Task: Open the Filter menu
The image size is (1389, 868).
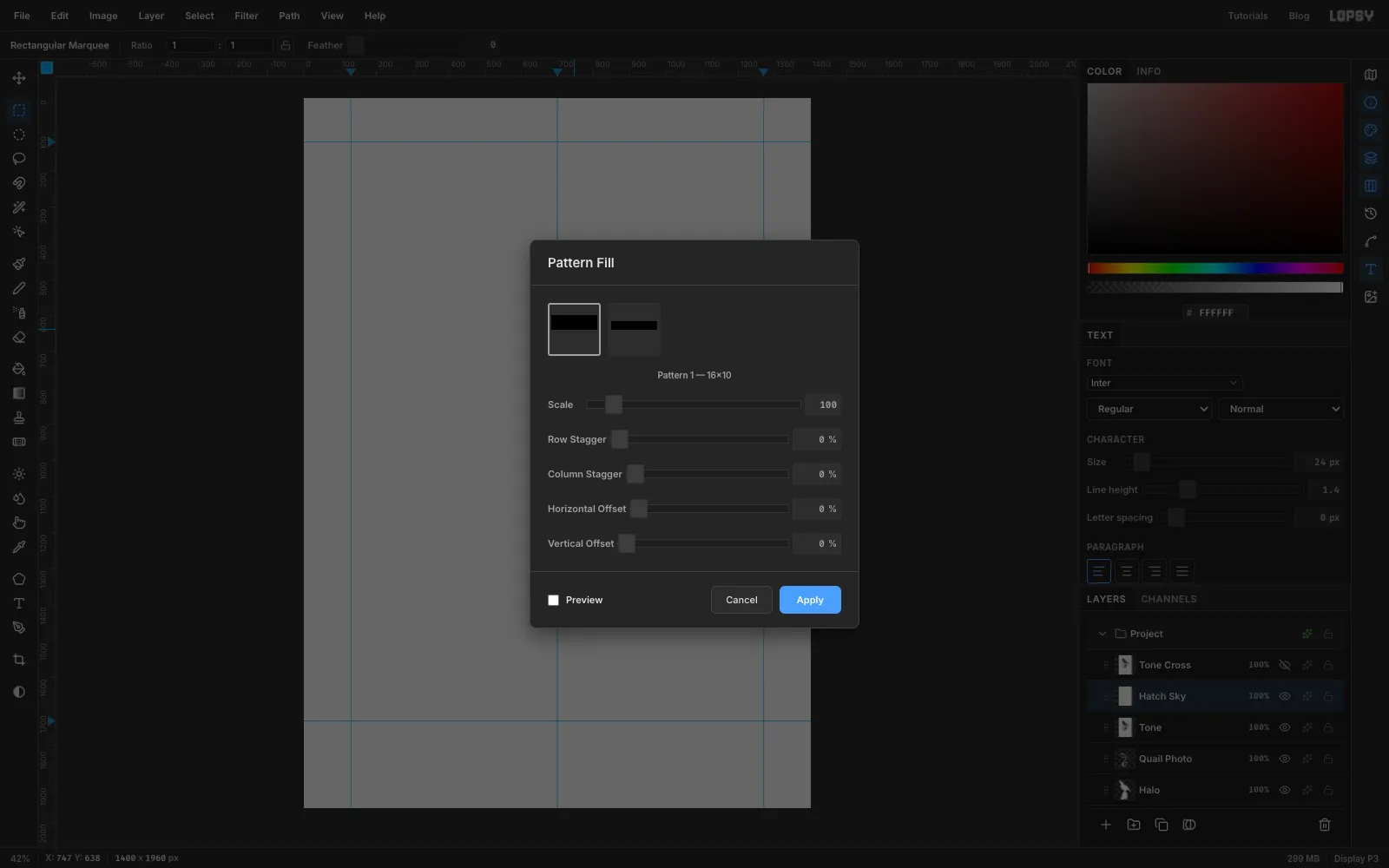Action: point(247,16)
